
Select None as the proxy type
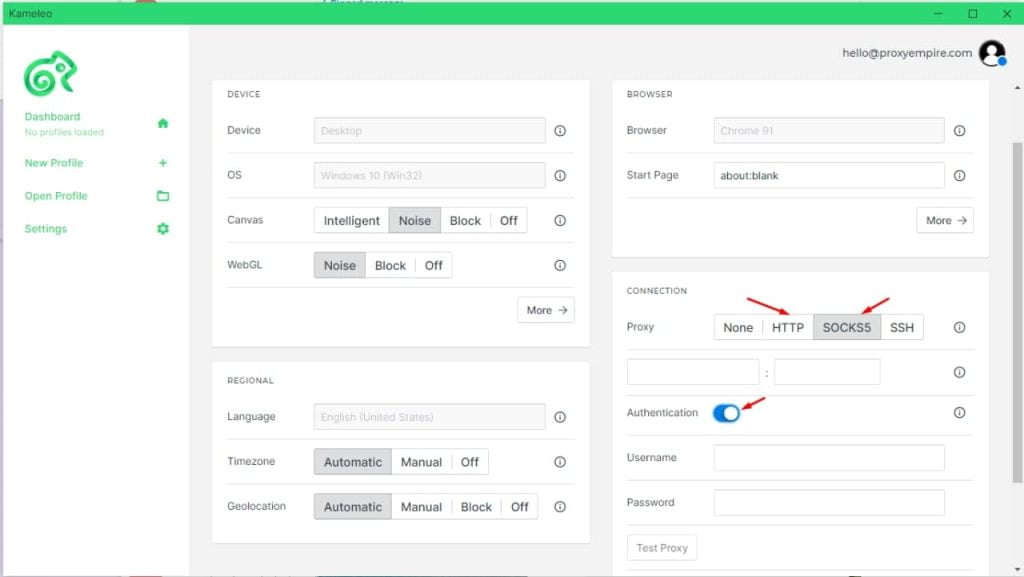[738, 328]
